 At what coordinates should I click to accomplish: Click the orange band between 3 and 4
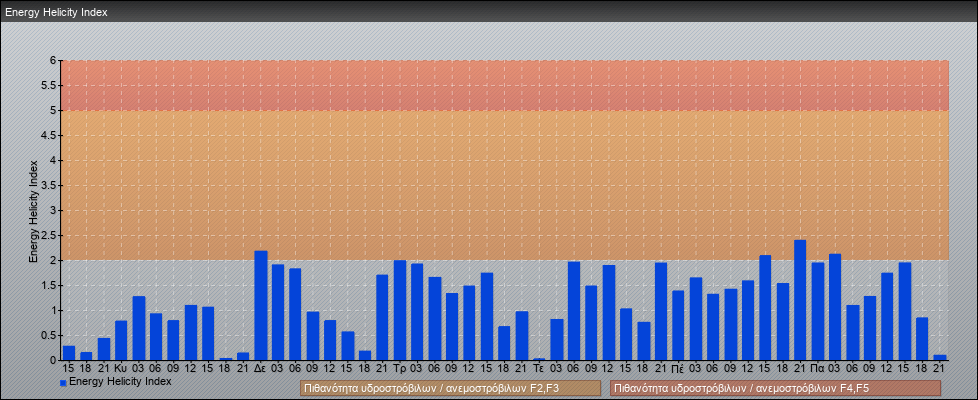500,185
